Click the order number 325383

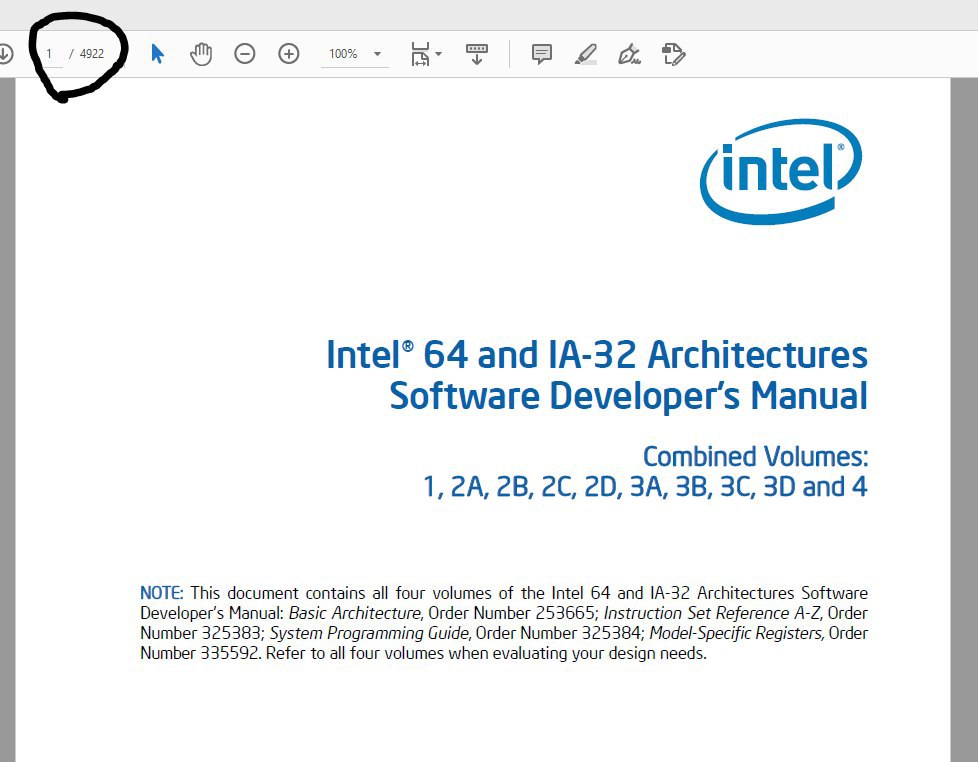click(x=231, y=633)
